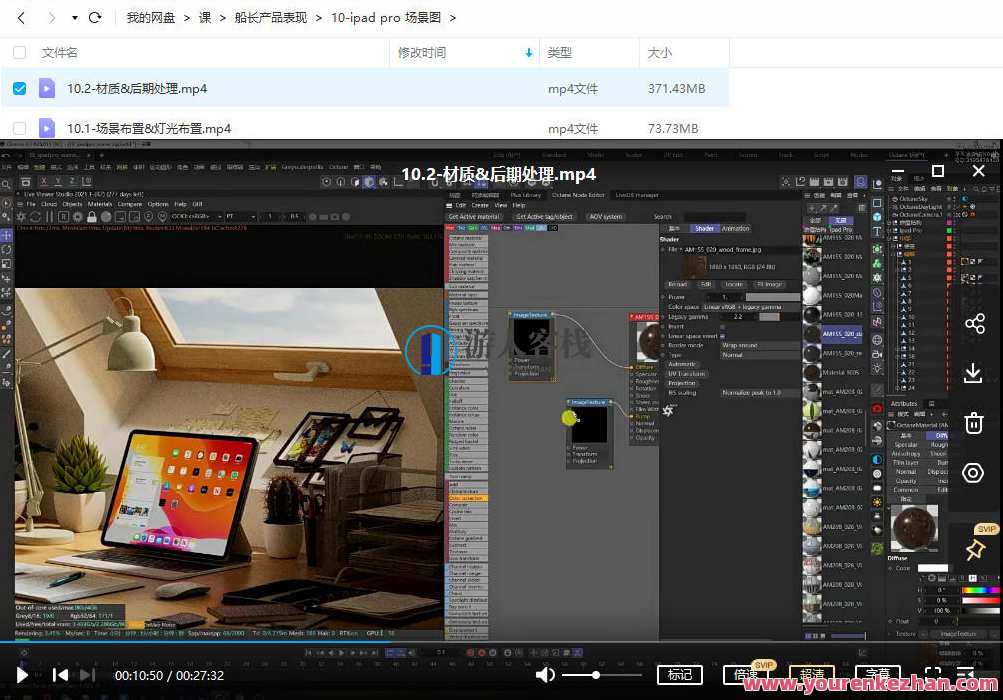This screenshot has height=700, width=1003.
Task: Uncheck the checkbox for 10.2-材质&后期处理.mp4
Action: click(19, 88)
